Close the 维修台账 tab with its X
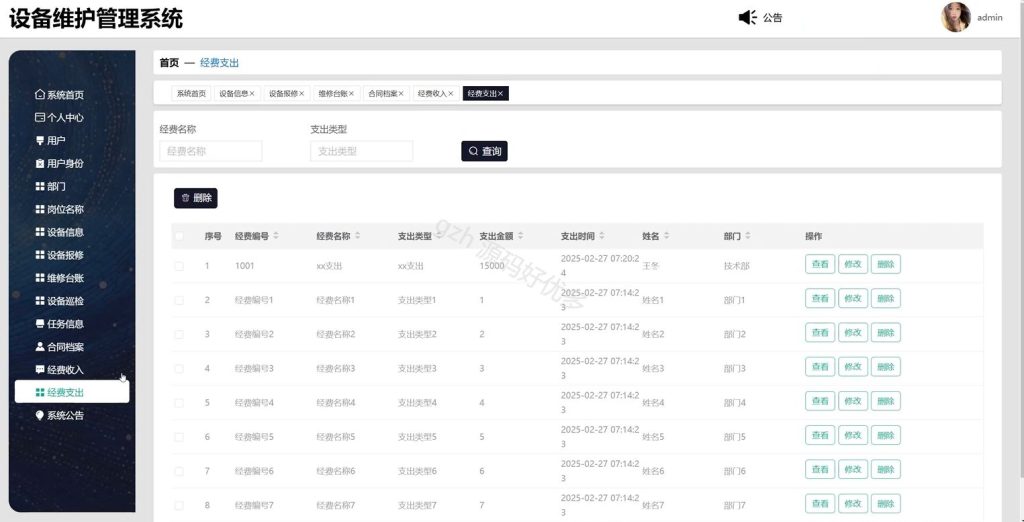1024x522 pixels. 351,93
